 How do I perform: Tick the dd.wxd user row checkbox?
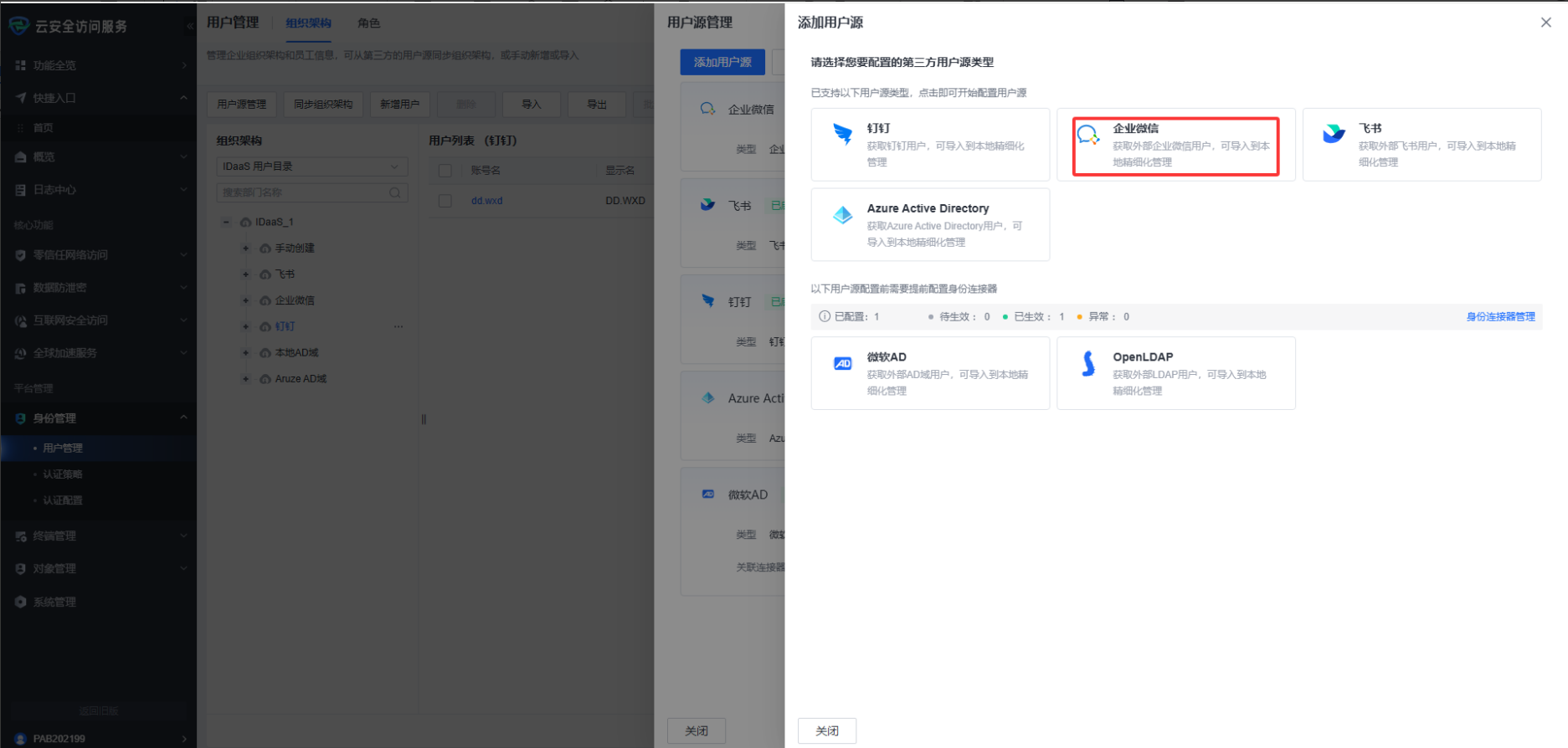[445, 201]
